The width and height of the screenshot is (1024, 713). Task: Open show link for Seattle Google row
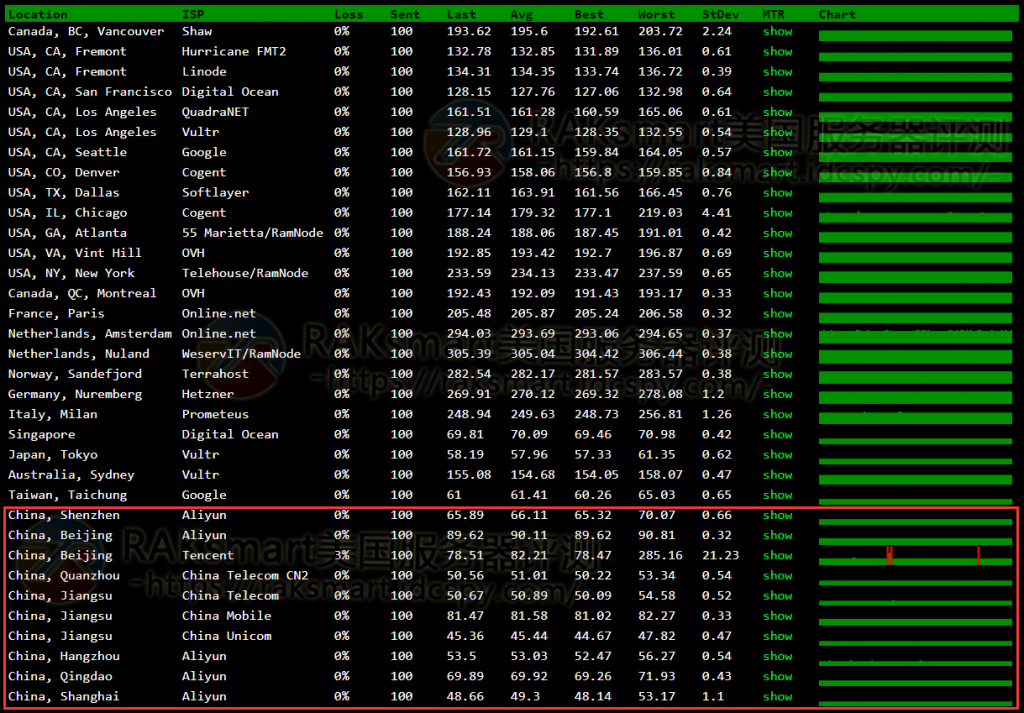coord(777,152)
